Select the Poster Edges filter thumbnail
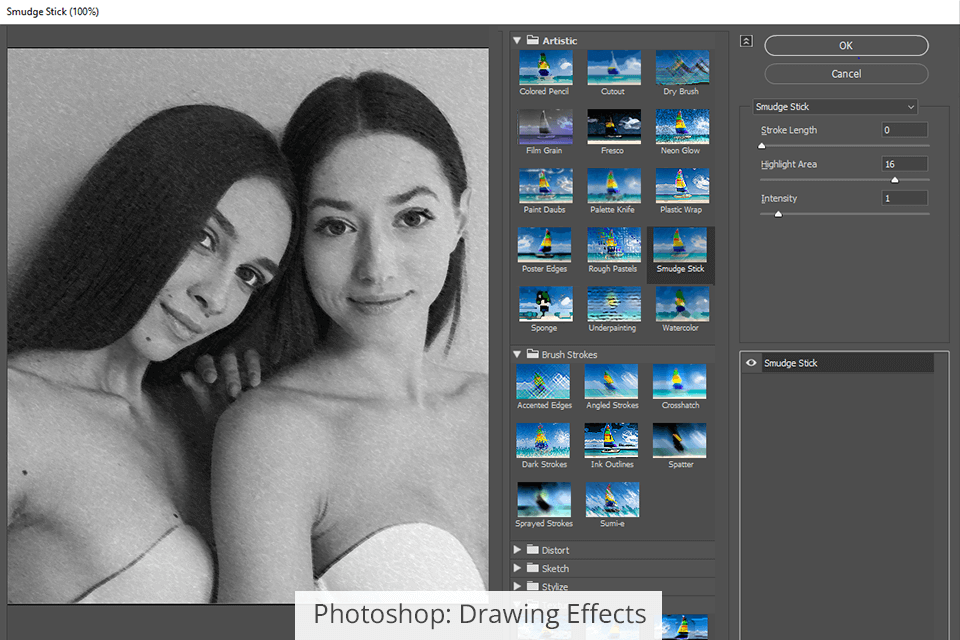 (544, 244)
